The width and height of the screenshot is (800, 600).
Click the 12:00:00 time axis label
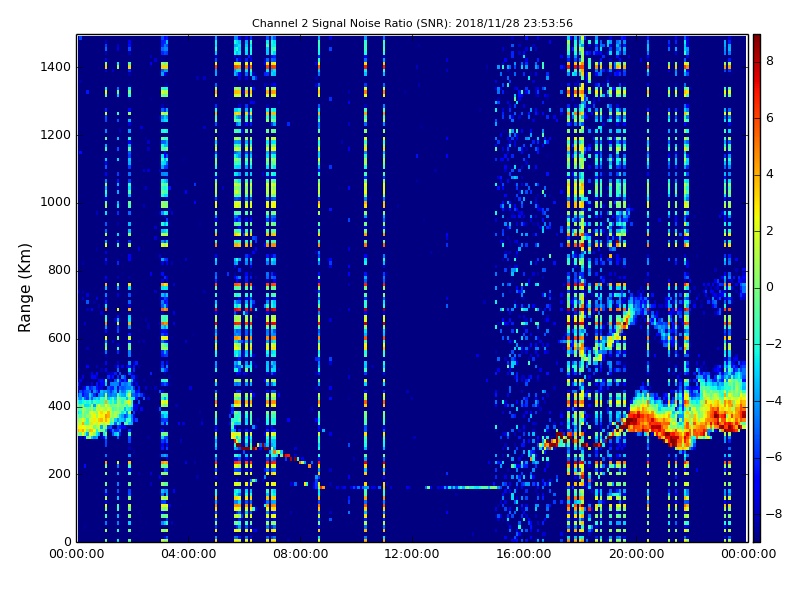tap(412, 554)
